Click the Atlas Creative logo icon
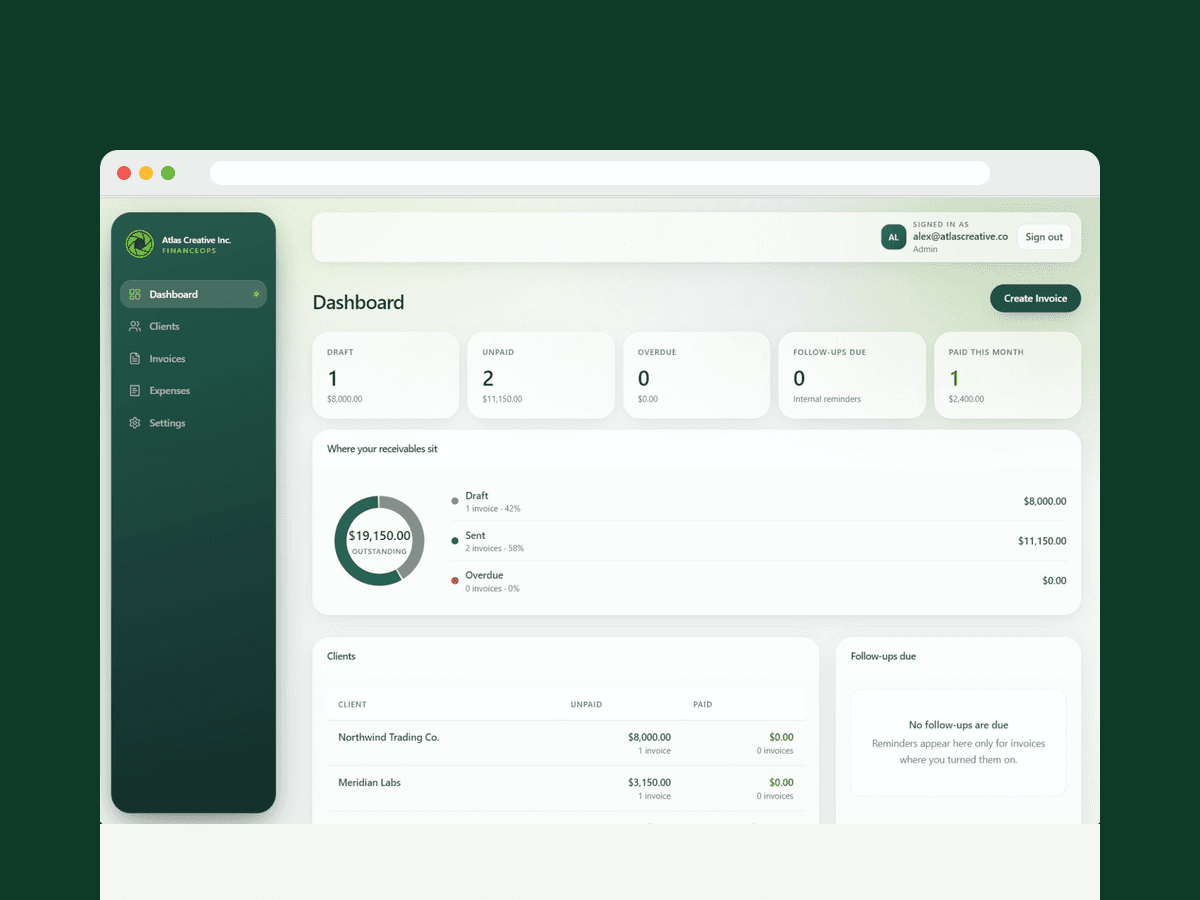The height and width of the screenshot is (900, 1200). [140, 244]
